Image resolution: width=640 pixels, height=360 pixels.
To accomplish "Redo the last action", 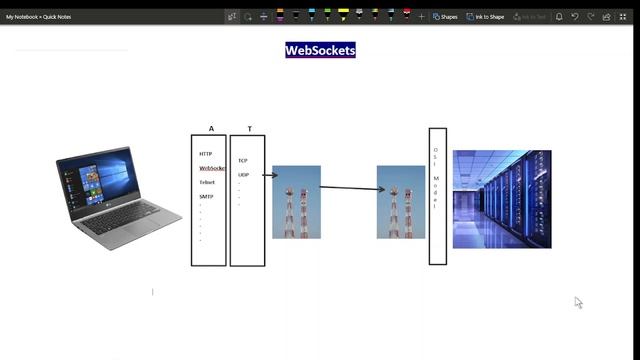I will (x=591, y=17).
